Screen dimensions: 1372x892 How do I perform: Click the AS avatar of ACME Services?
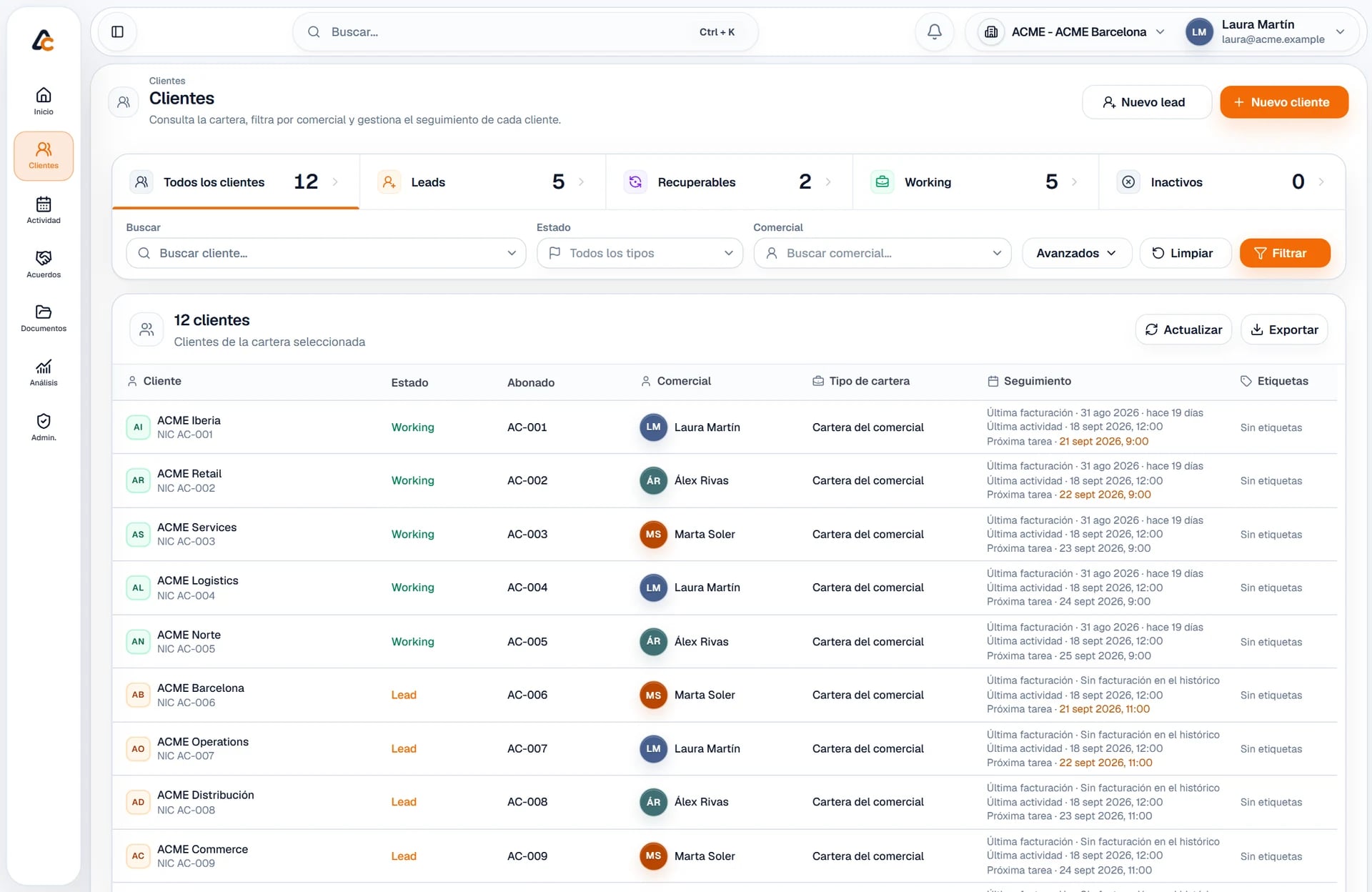tap(138, 535)
